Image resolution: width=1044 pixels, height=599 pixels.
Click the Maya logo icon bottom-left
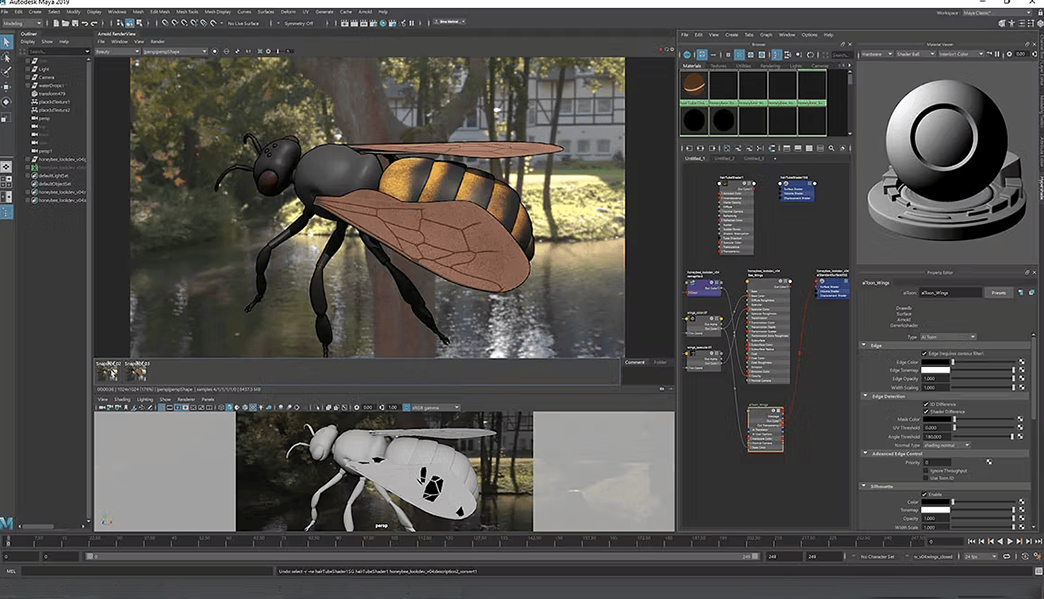point(7,523)
